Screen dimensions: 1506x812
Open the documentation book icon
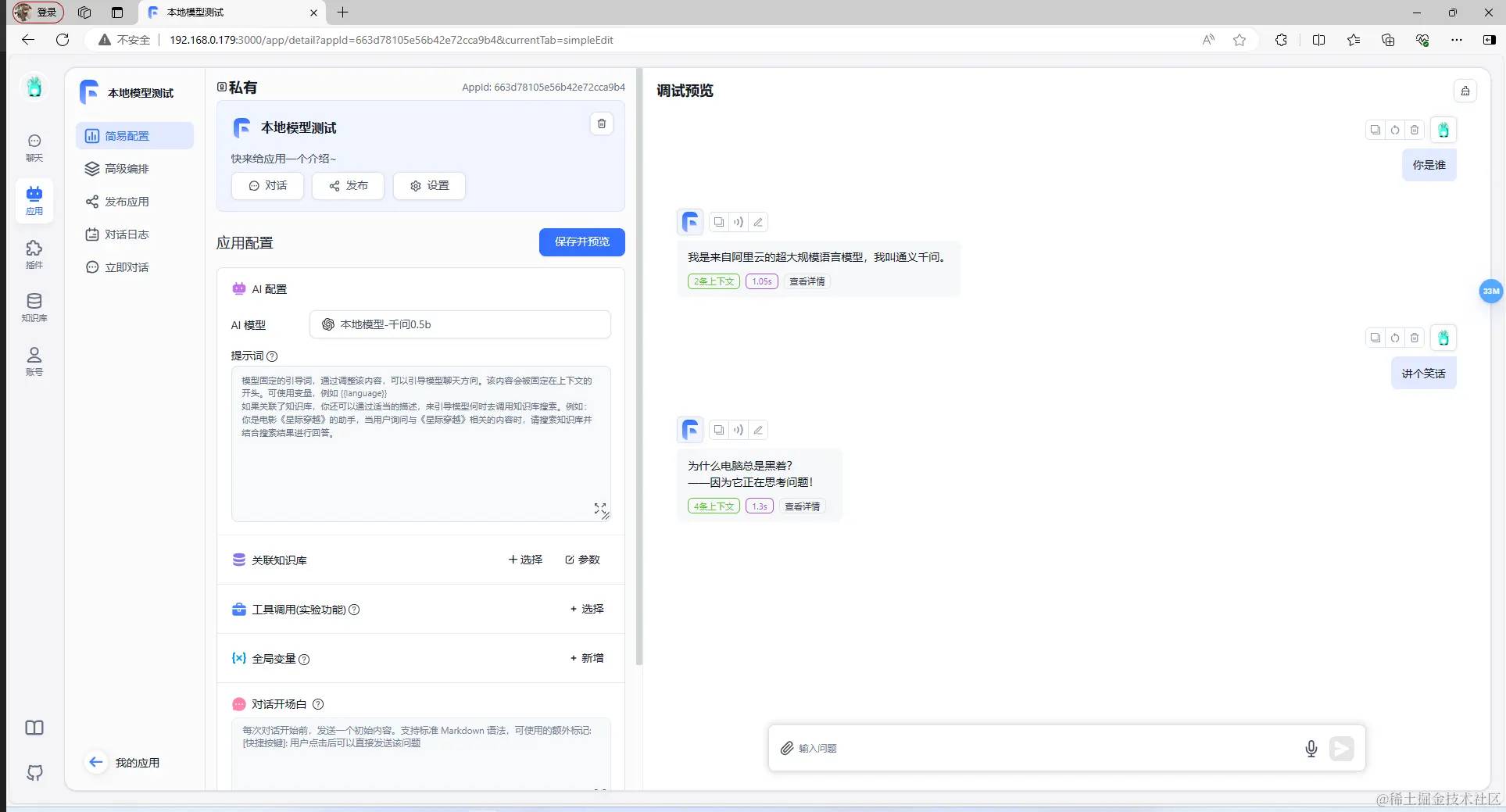click(34, 728)
